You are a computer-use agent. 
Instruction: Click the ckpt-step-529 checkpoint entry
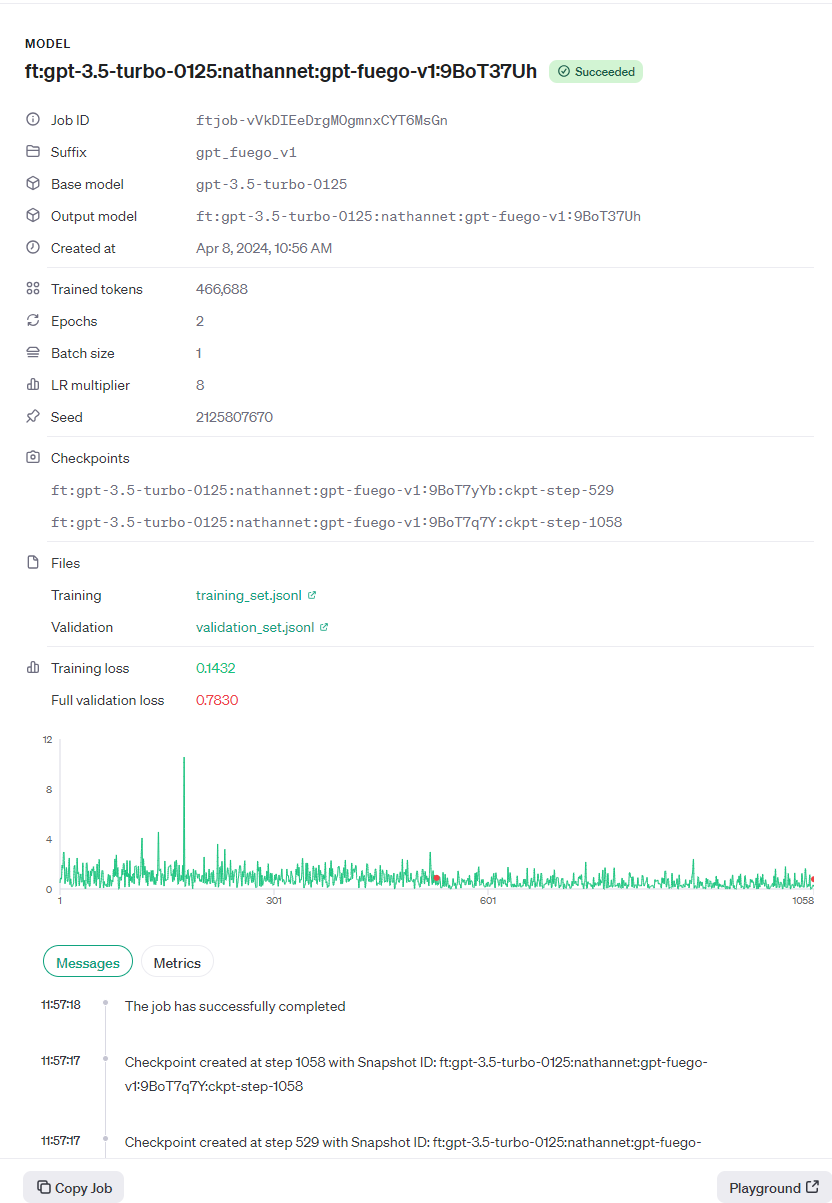pos(333,490)
